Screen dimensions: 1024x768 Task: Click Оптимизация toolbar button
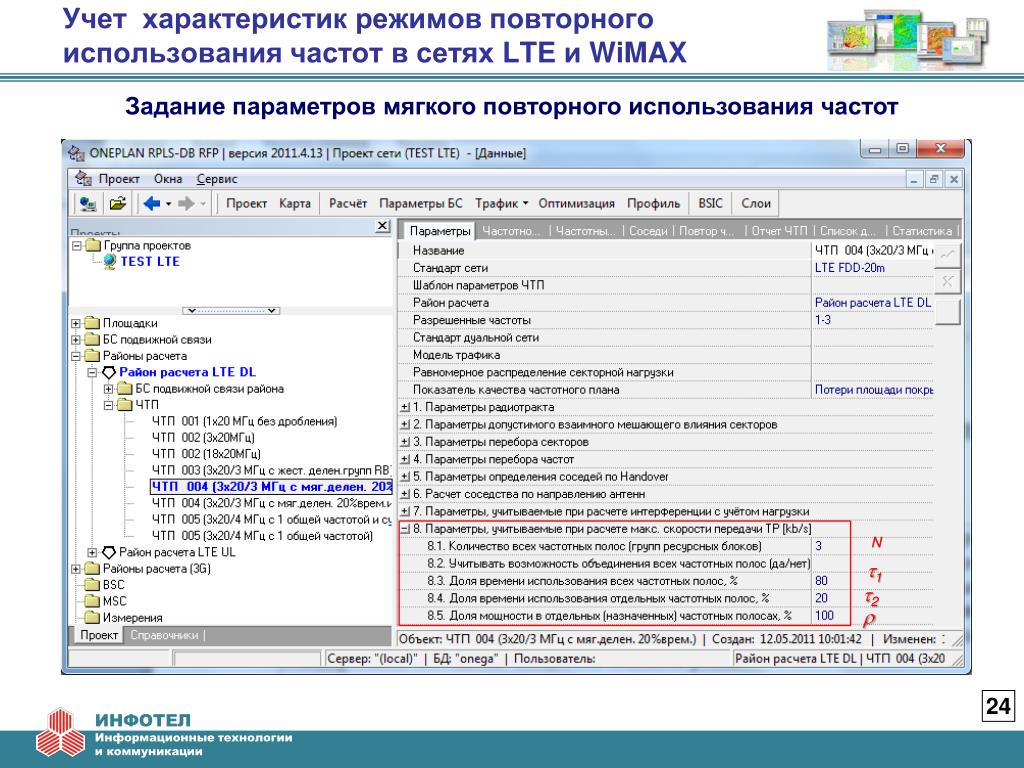[x=576, y=204]
